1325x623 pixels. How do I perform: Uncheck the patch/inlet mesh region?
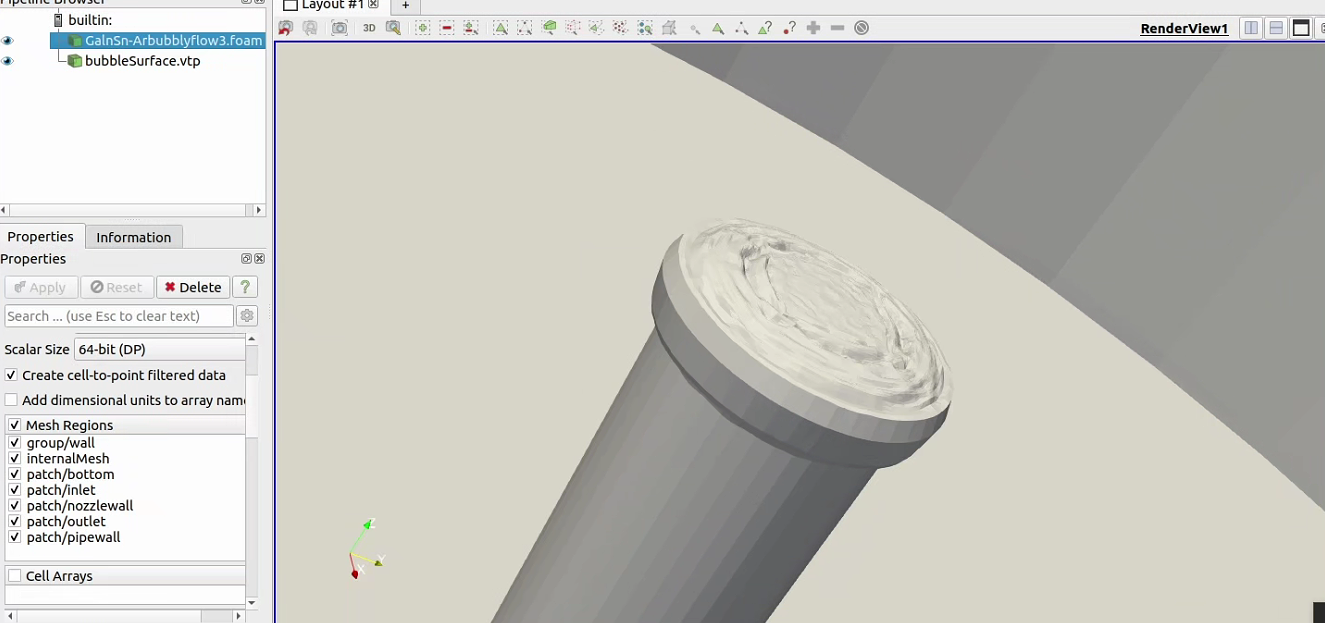pyautogui.click(x=14, y=490)
